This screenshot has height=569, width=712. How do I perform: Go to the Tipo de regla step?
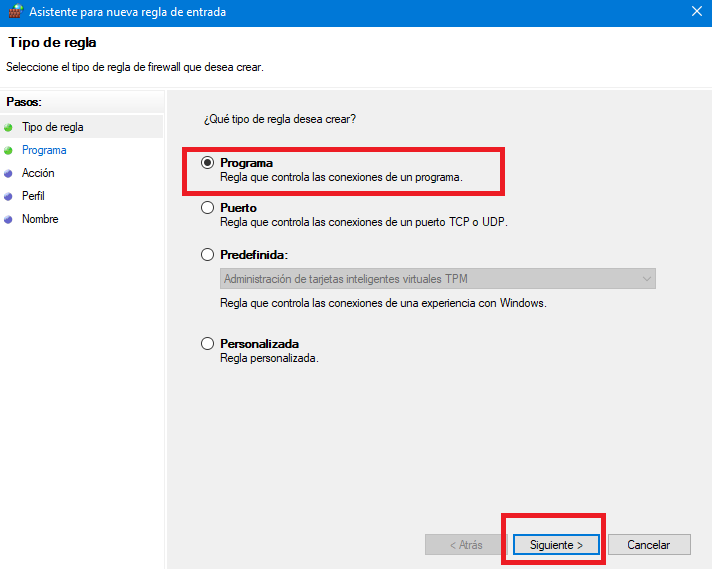[x=53, y=127]
